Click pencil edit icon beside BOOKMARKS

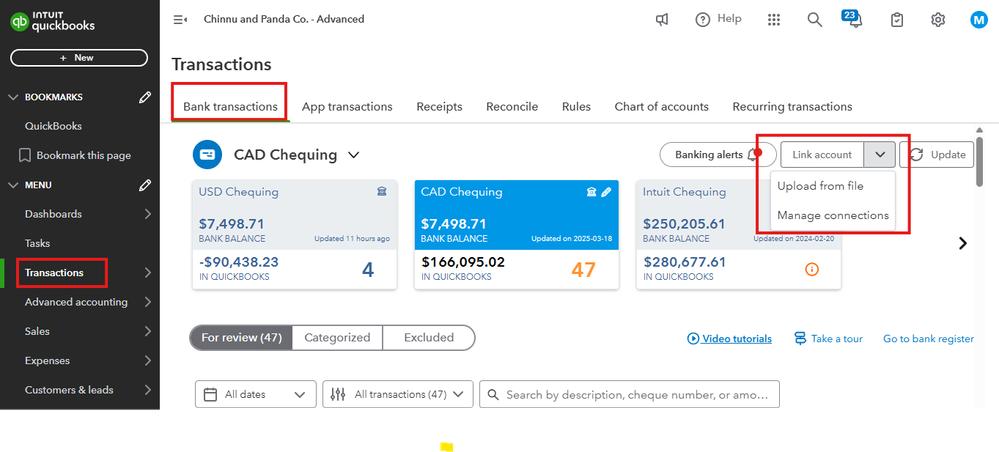145,97
